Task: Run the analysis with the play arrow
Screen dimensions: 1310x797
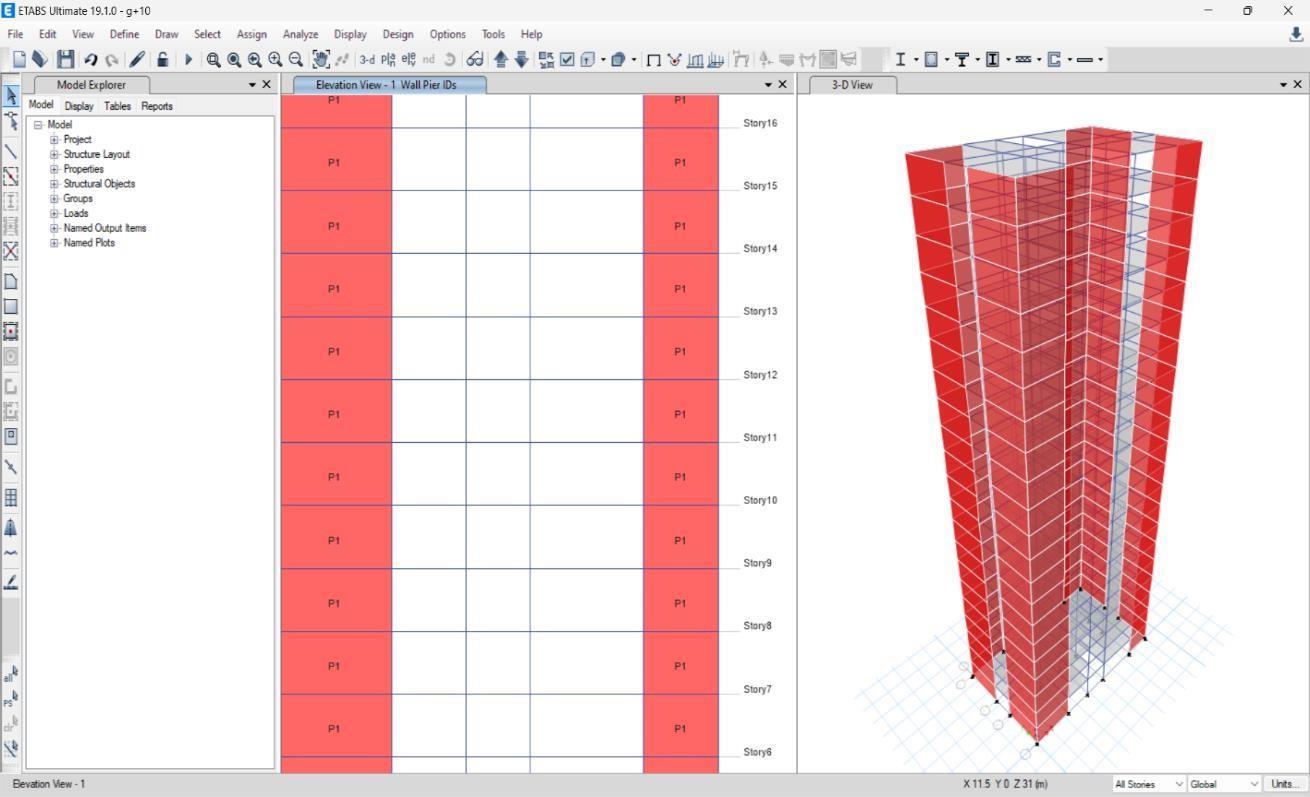Action: pos(188,60)
